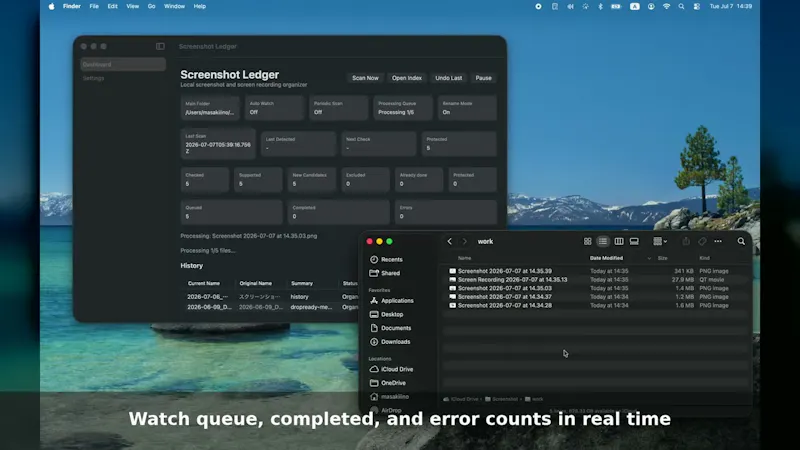Click the volume menu bar icon

570,6
